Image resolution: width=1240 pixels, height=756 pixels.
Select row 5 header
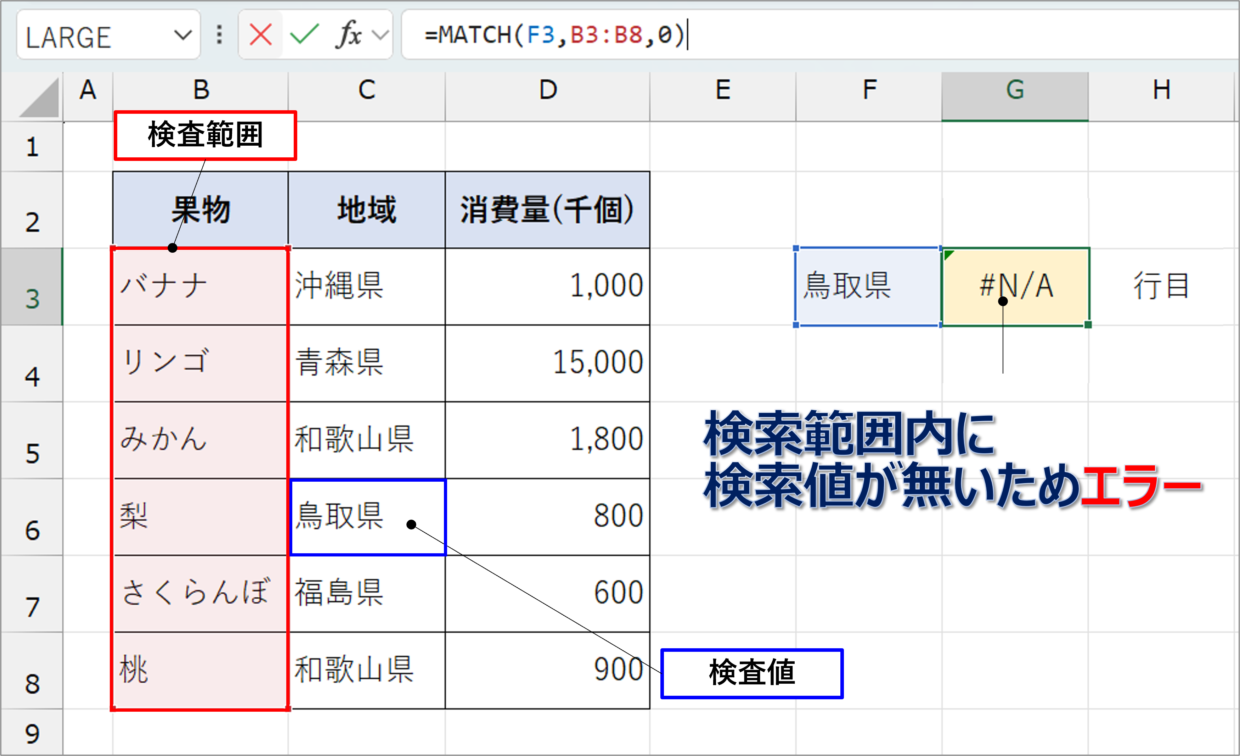[x=32, y=441]
